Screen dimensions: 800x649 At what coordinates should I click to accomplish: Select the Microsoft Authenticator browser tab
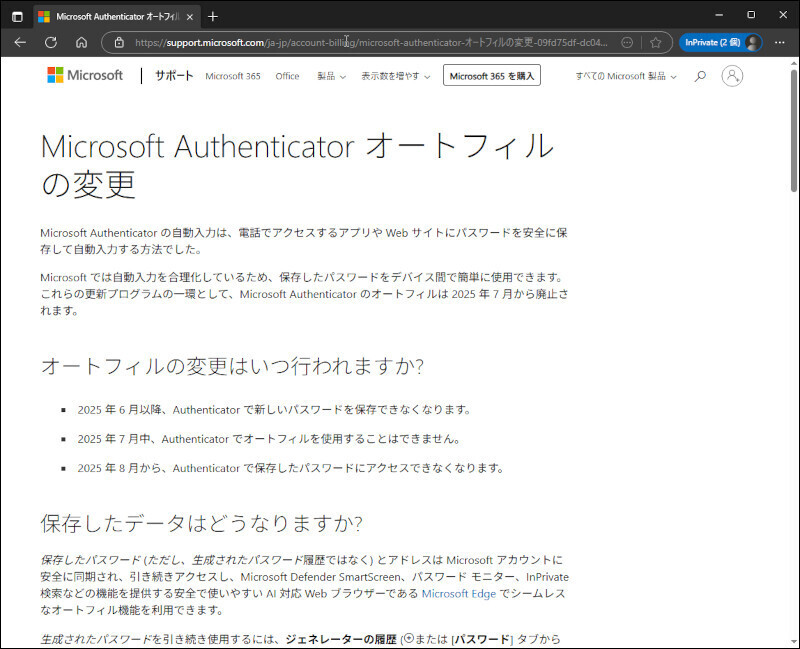(x=117, y=17)
